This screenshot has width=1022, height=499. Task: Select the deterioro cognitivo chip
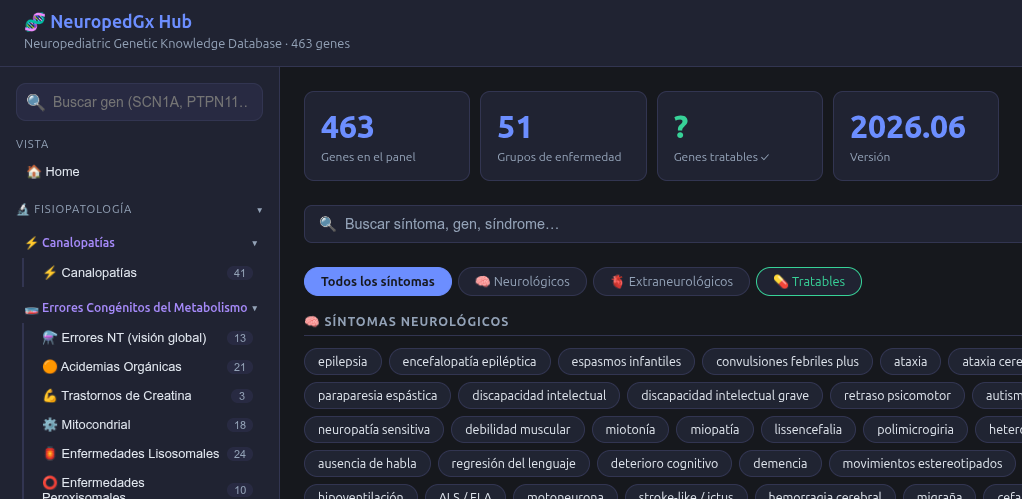point(664,464)
